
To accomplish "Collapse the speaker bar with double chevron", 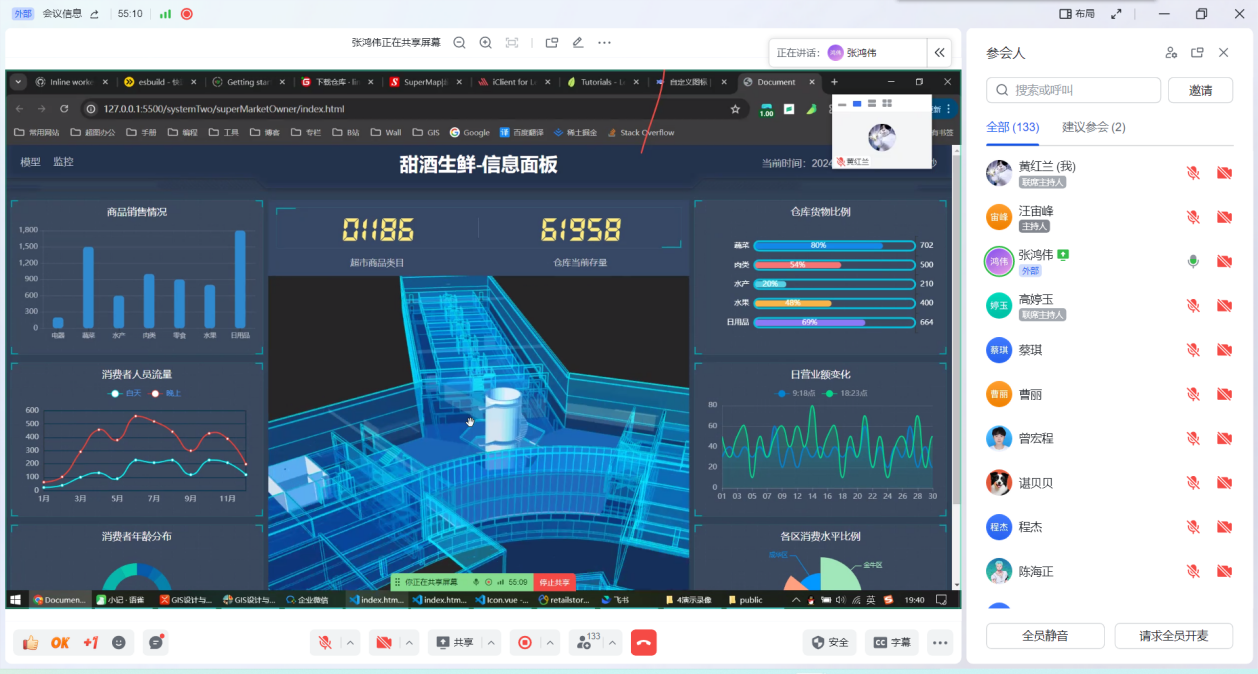I will tap(940, 53).
